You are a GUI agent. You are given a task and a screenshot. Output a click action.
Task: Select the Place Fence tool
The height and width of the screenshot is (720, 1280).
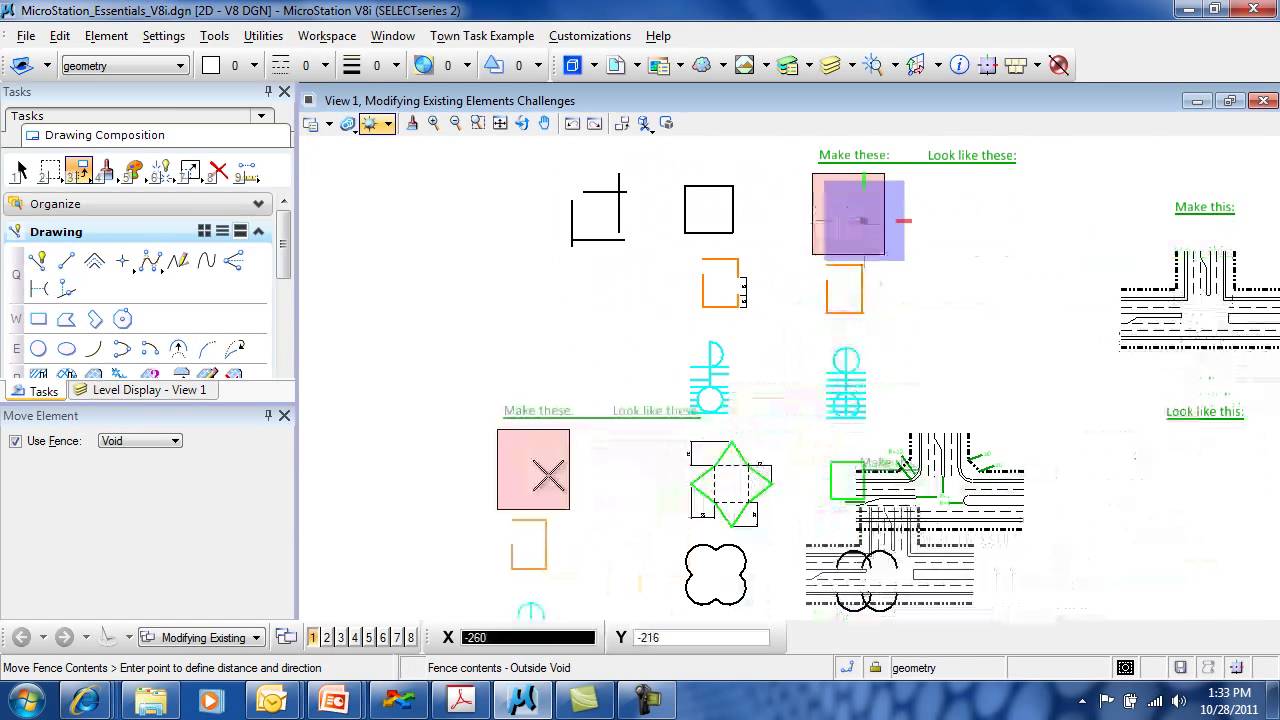(x=50, y=171)
